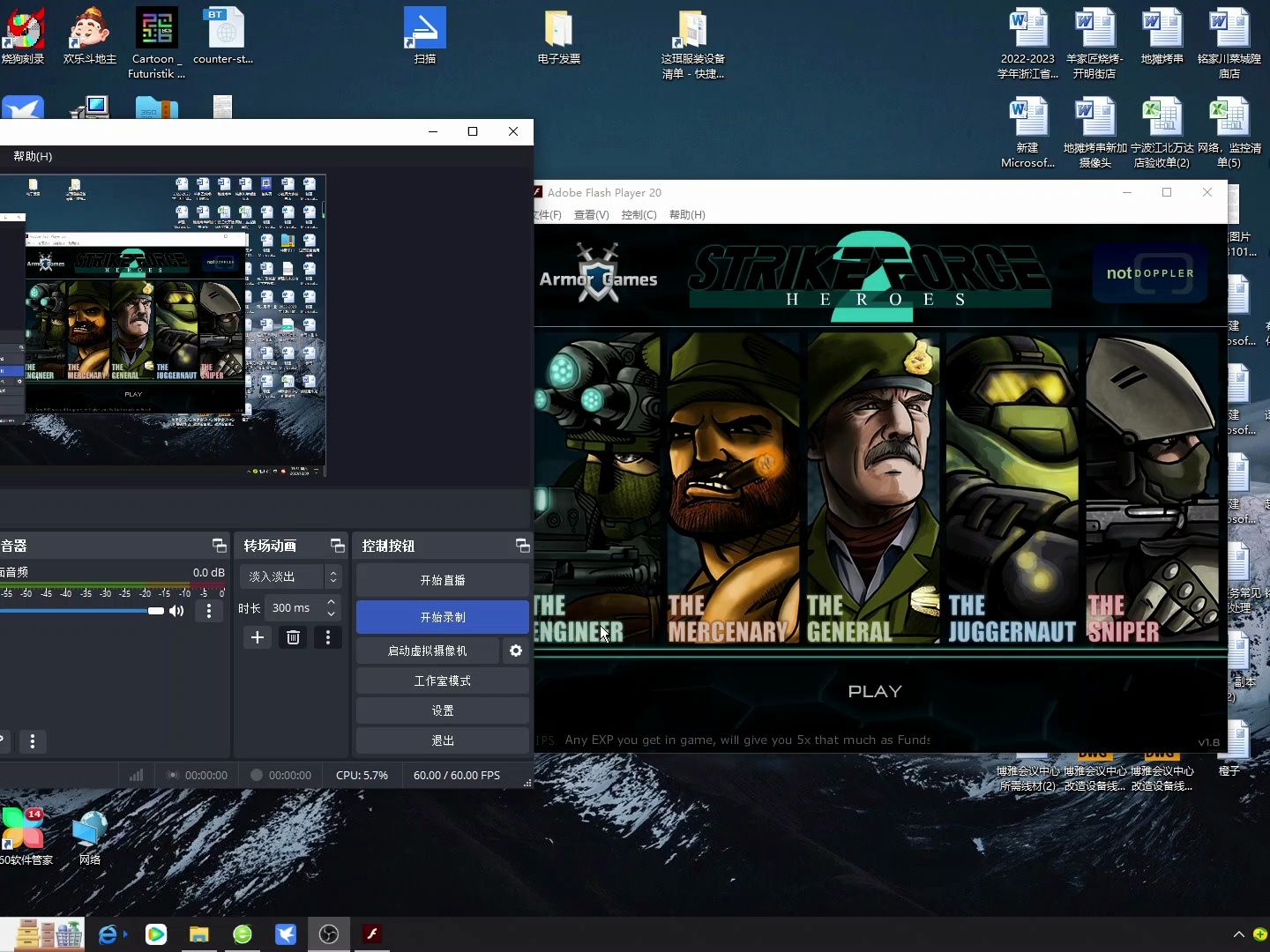Open OBS 设置 settings button
Image resolution: width=1270 pixels, height=952 pixels.
(443, 710)
